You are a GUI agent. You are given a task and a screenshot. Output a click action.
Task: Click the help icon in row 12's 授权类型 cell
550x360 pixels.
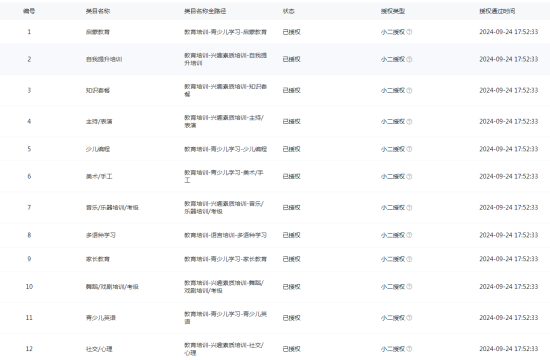click(409, 349)
